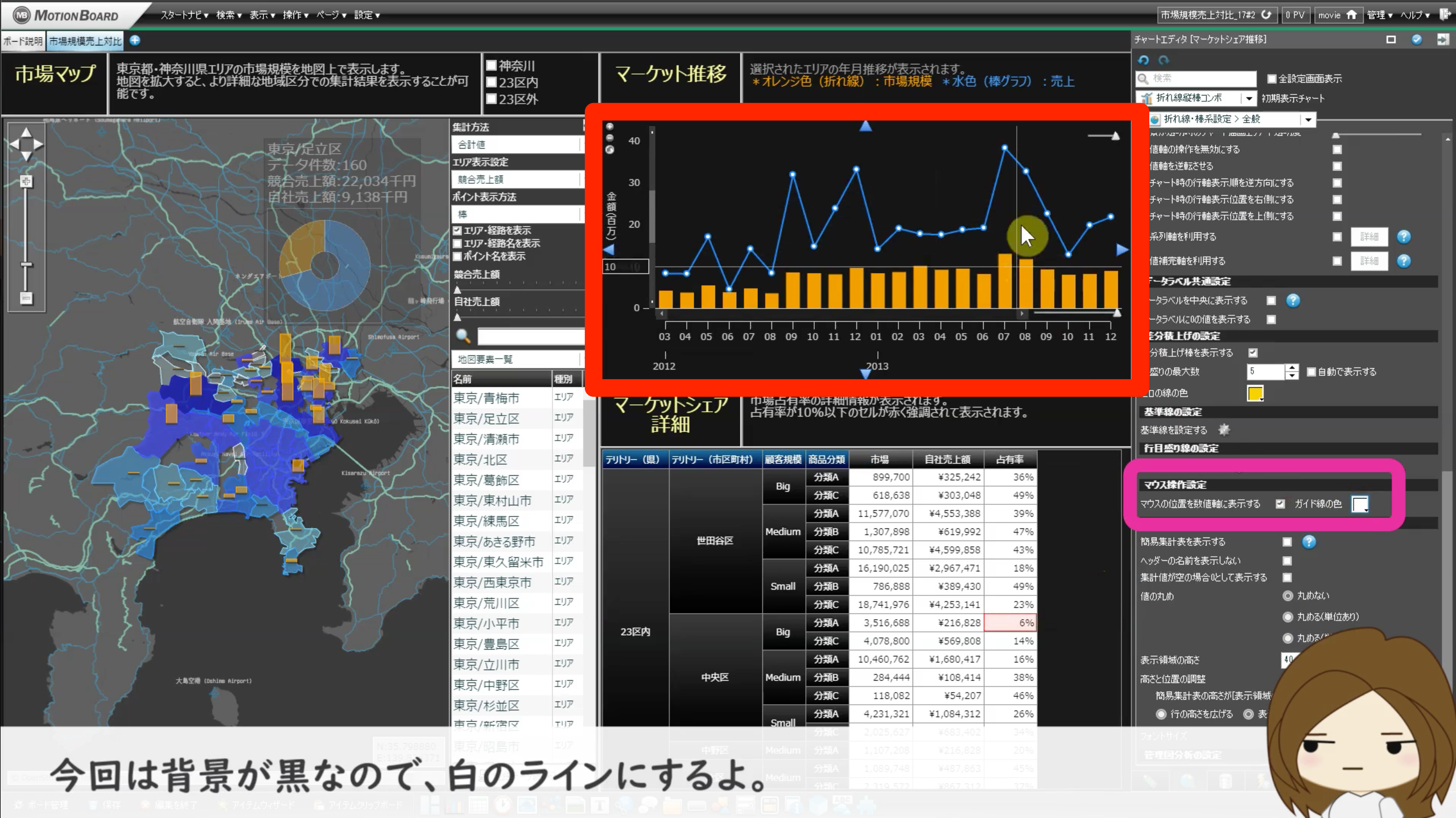Click the undo arrow in Chart Editor
This screenshot has width=1456, height=818.
click(x=1144, y=60)
